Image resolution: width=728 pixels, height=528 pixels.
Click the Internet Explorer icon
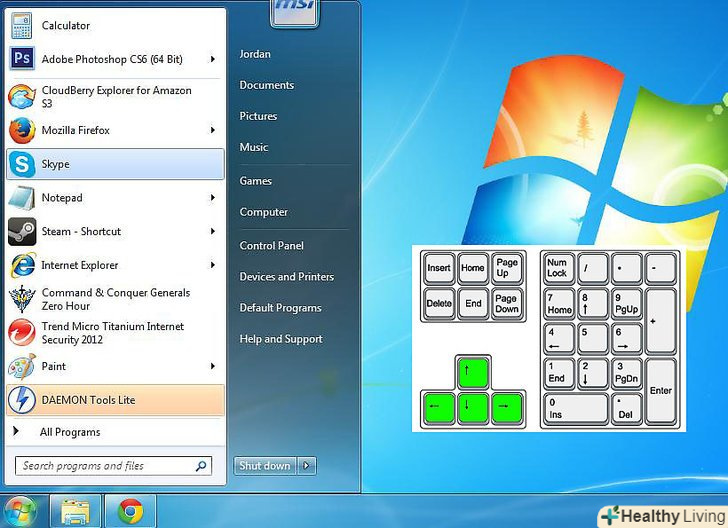tap(21, 265)
